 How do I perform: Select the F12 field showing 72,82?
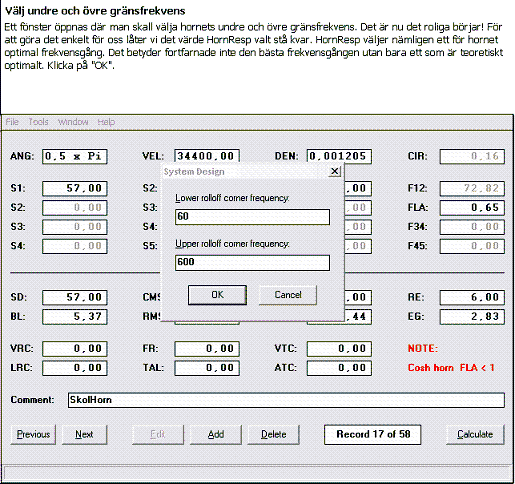[x=472, y=188]
